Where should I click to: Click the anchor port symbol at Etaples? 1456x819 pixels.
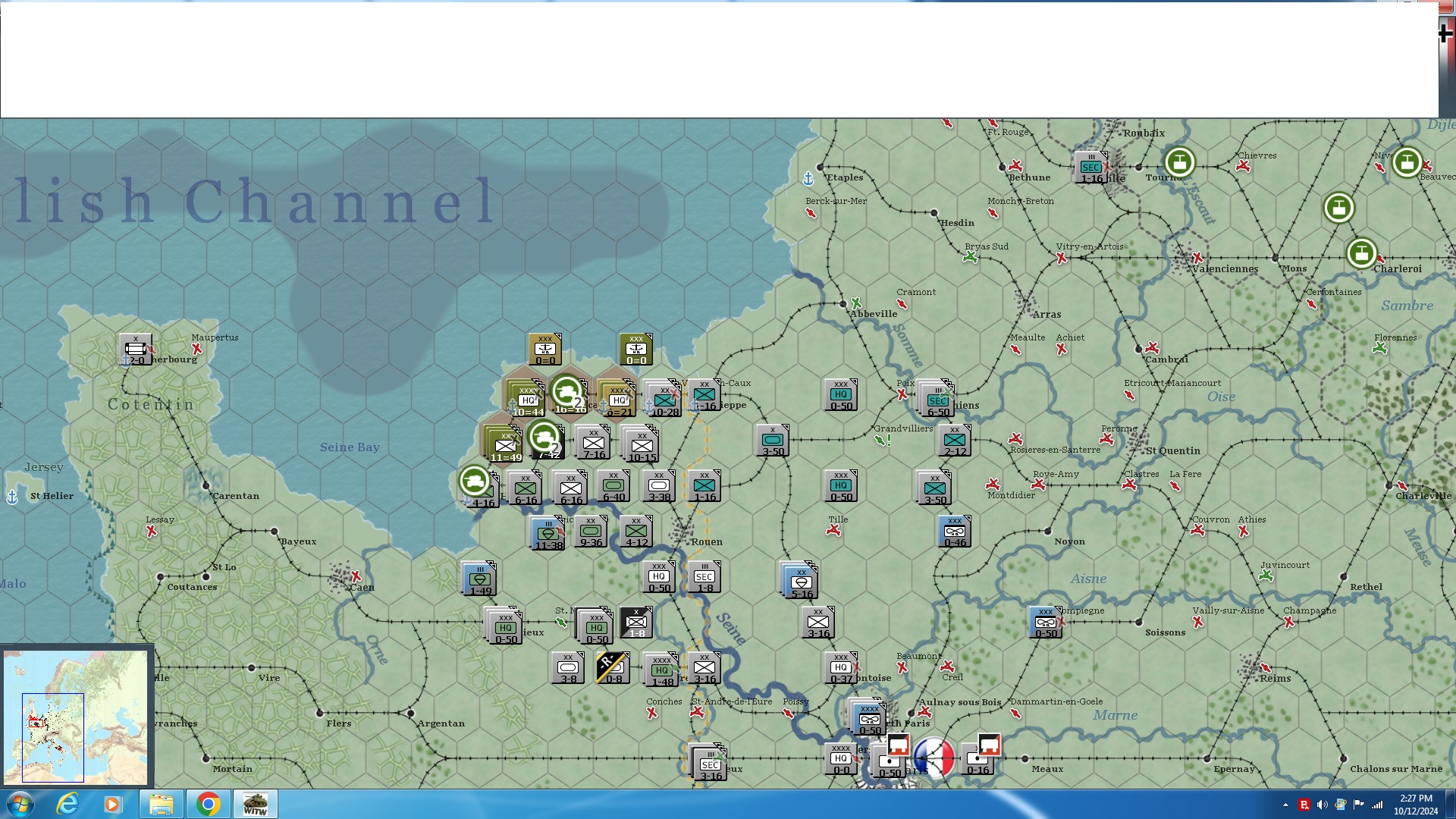(810, 177)
